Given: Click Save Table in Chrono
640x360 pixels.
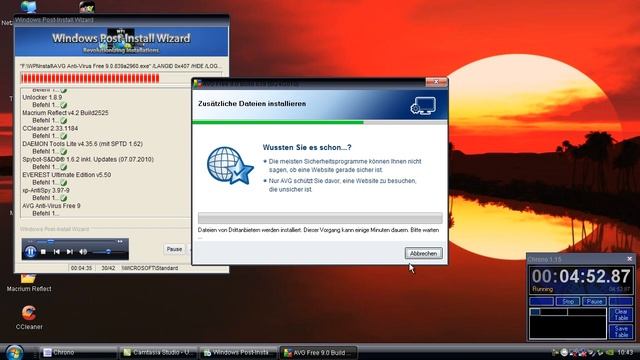Looking at the screenshot, I should tap(621, 331).
